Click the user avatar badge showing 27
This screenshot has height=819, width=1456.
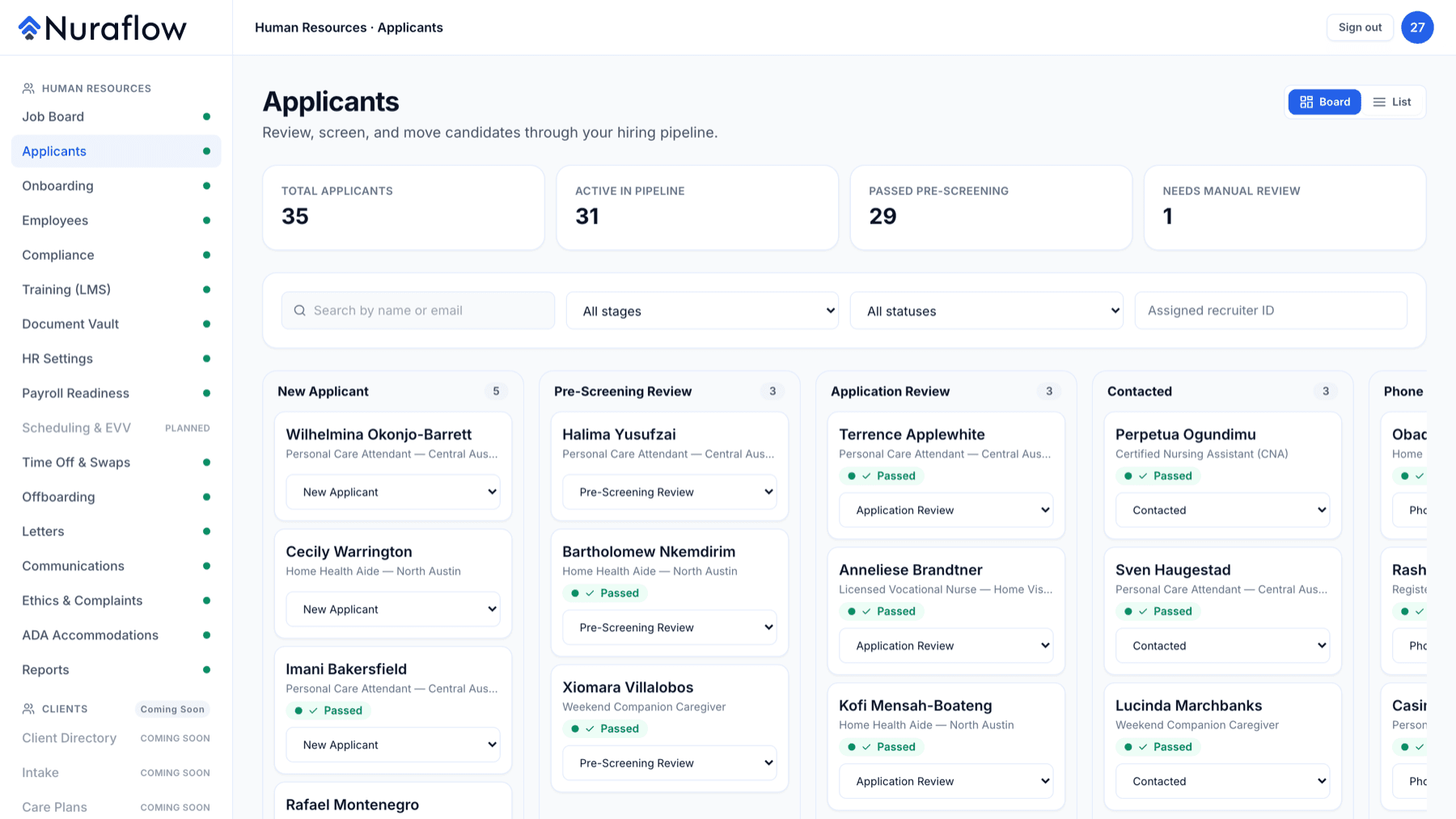[1417, 28]
